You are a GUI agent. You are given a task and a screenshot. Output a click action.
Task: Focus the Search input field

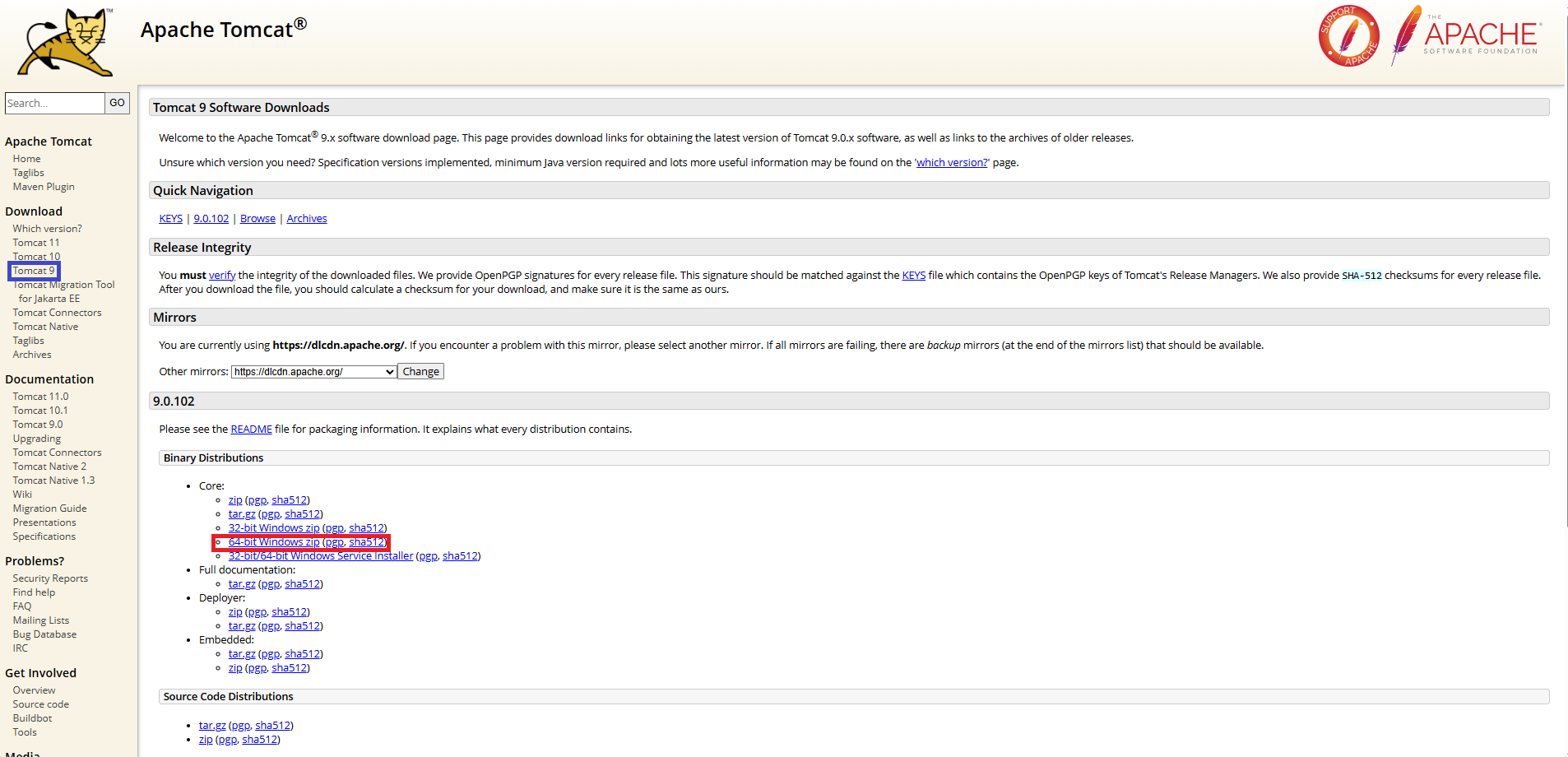(55, 103)
